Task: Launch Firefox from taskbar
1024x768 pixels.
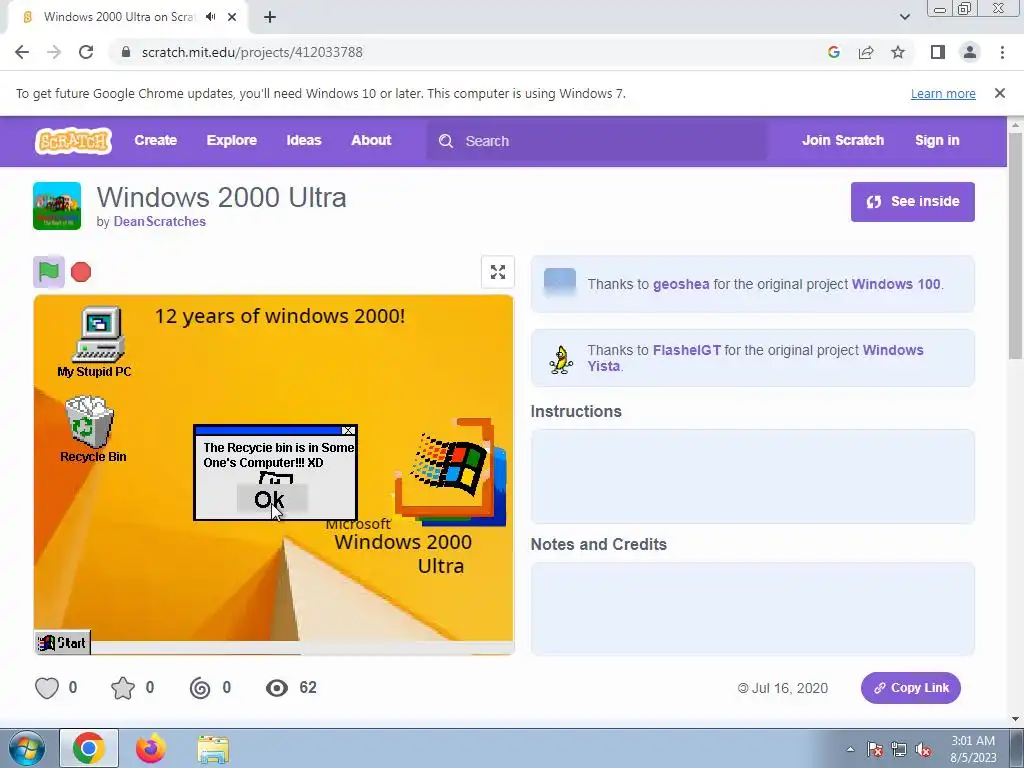Action: tap(151, 748)
